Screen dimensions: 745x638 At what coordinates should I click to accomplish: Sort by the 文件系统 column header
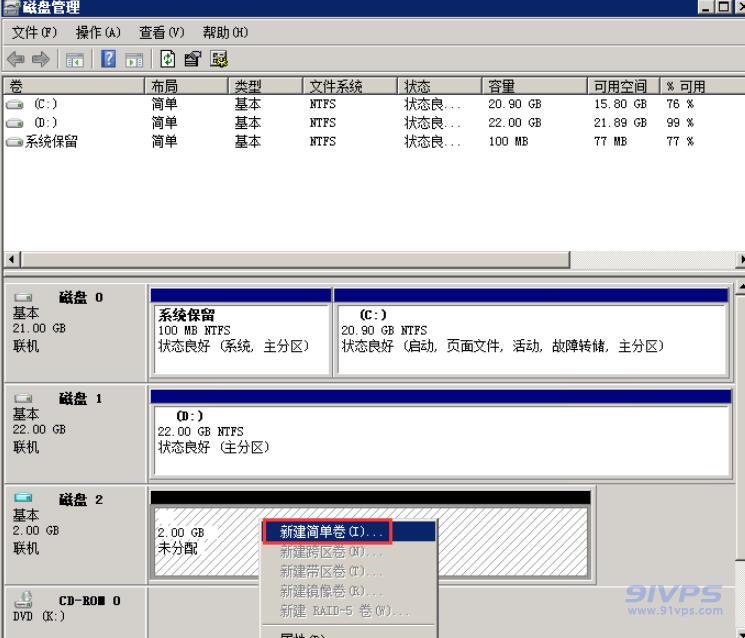(350, 86)
